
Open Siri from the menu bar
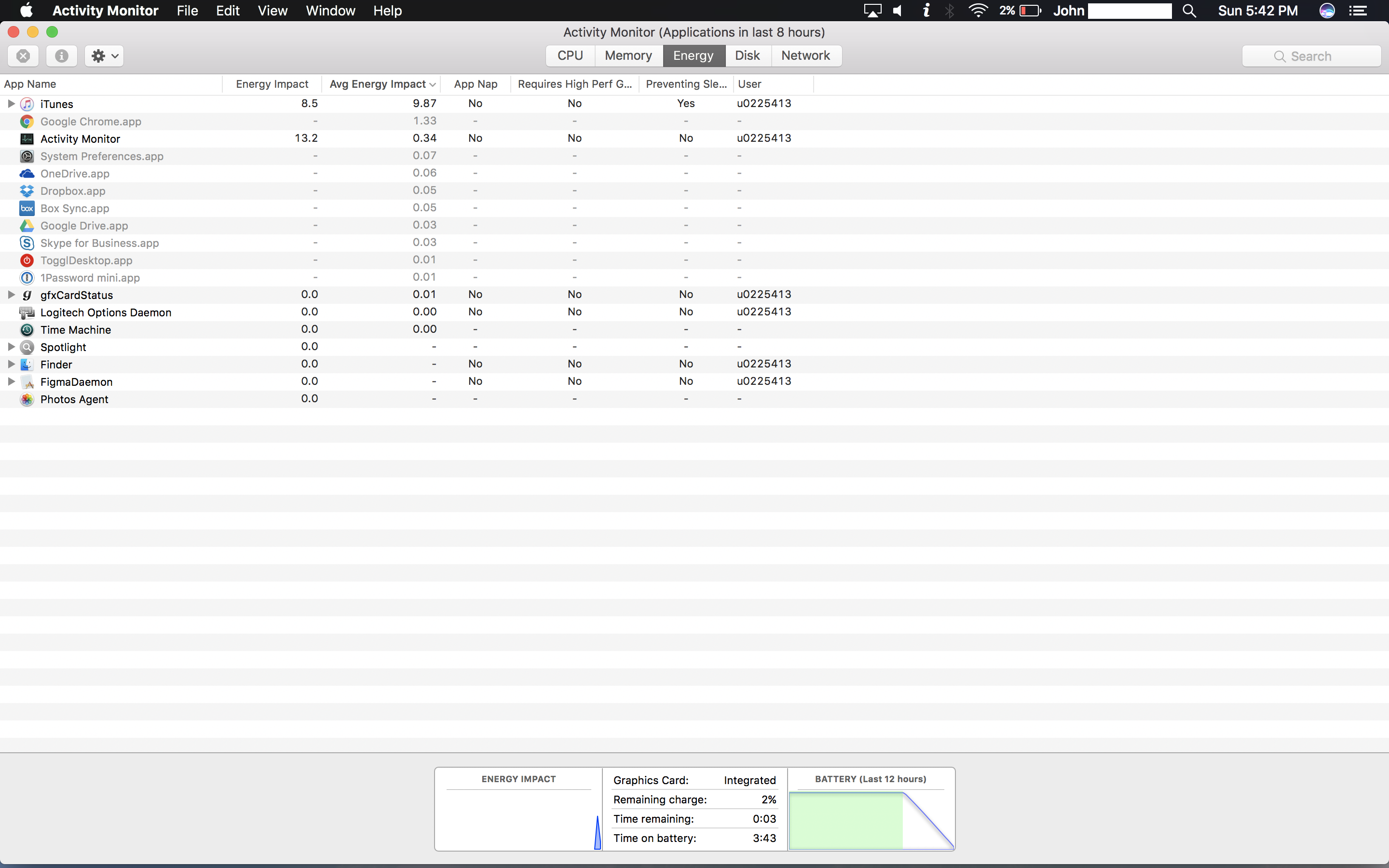[1326, 10]
